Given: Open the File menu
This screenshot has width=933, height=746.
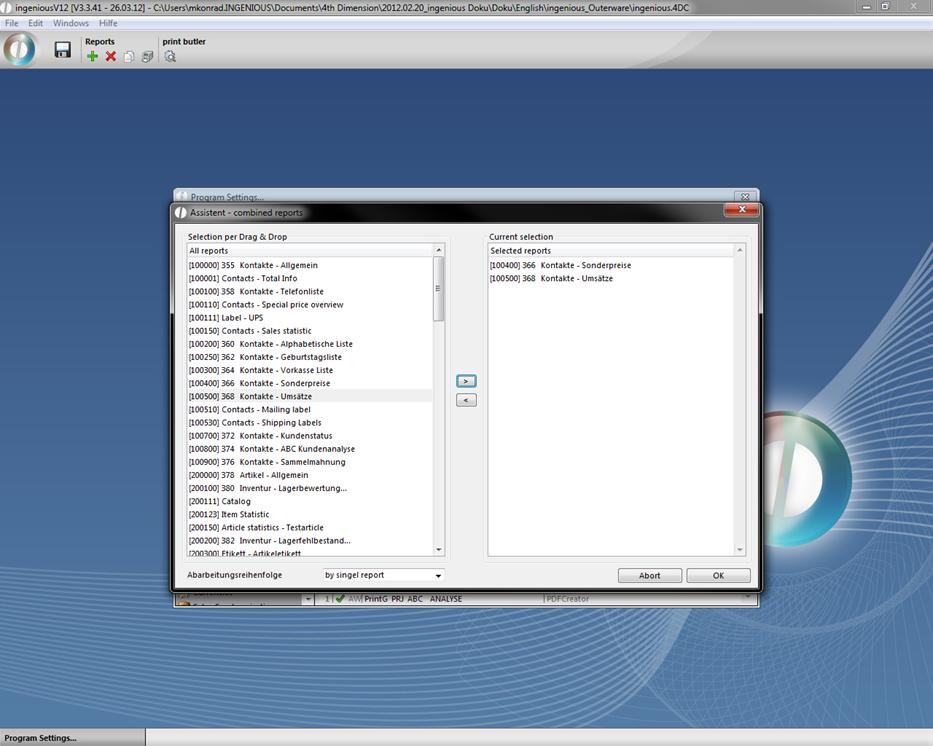Looking at the screenshot, I should (x=11, y=23).
